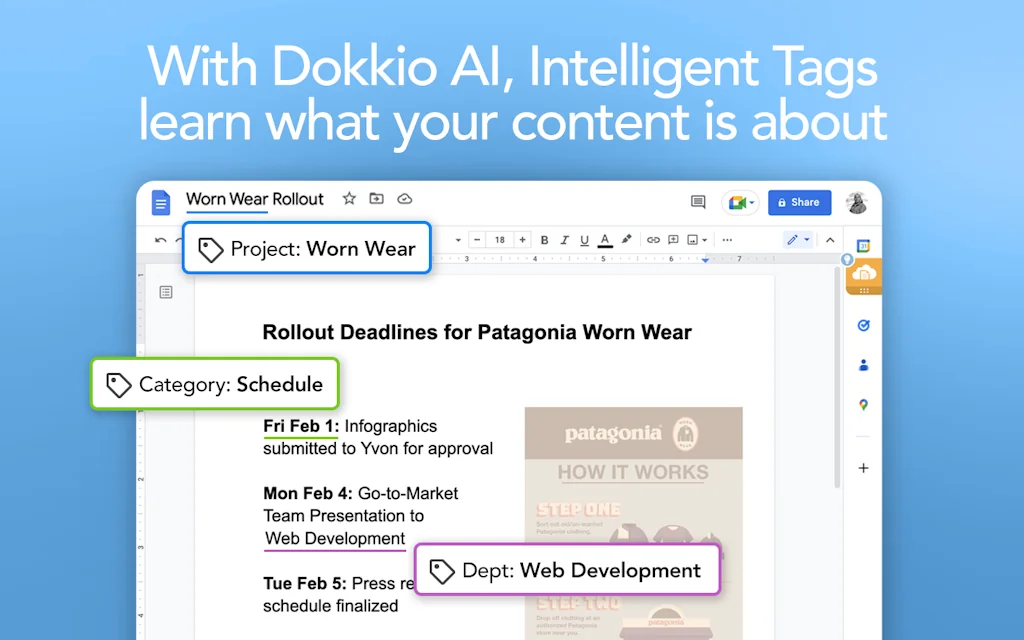Click the Share button
The image size is (1024, 640).
coord(799,202)
